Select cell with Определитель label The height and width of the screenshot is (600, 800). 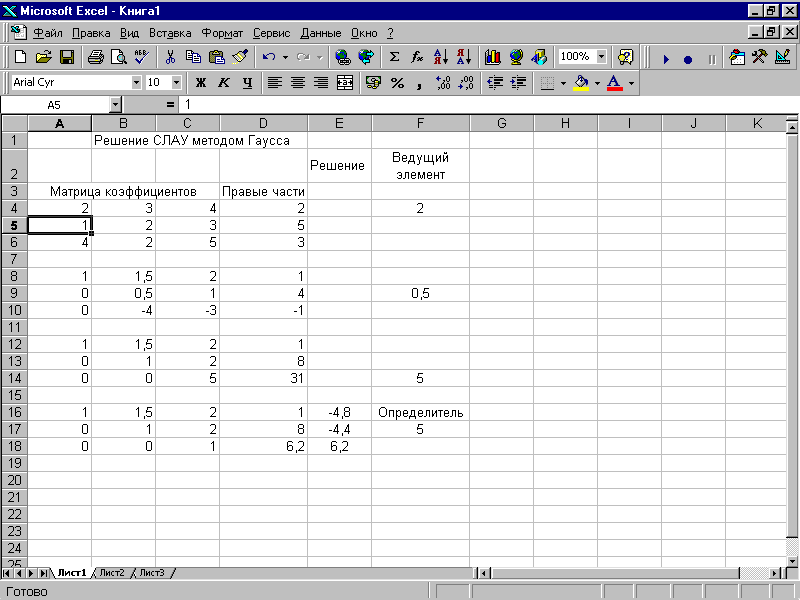click(420, 412)
